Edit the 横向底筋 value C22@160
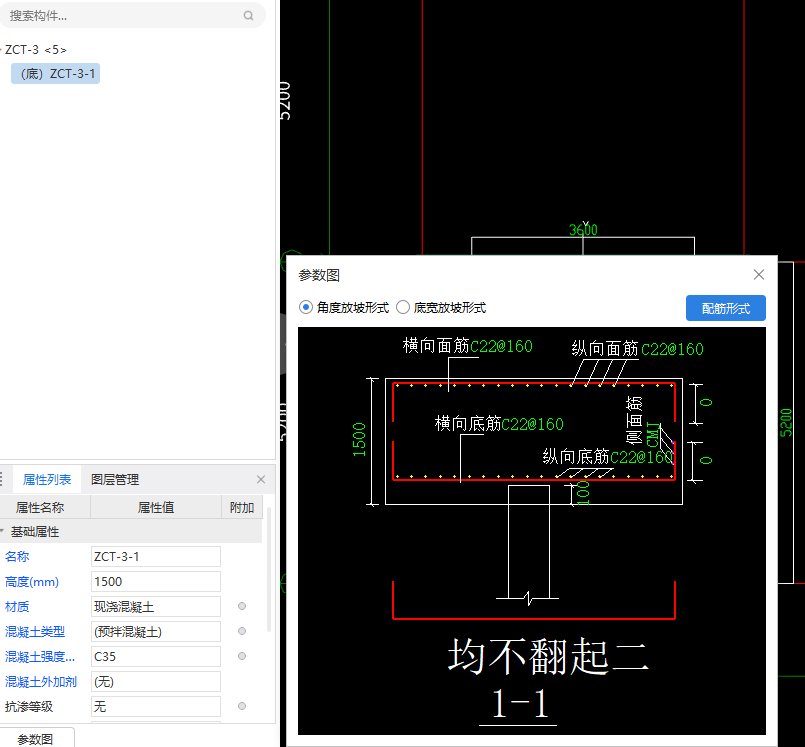This screenshot has height=747, width=805. point(532,424)
